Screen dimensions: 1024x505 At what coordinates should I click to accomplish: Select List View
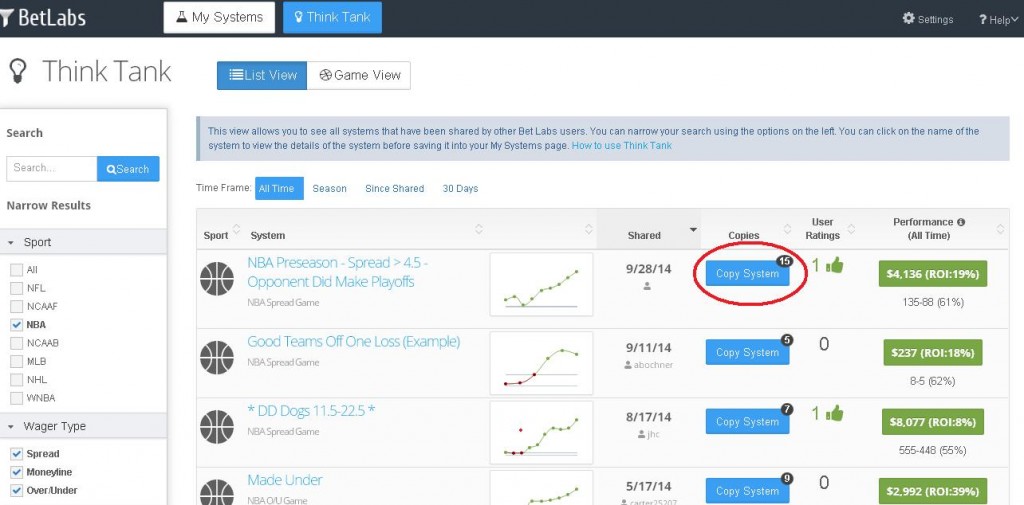[262, 75]
